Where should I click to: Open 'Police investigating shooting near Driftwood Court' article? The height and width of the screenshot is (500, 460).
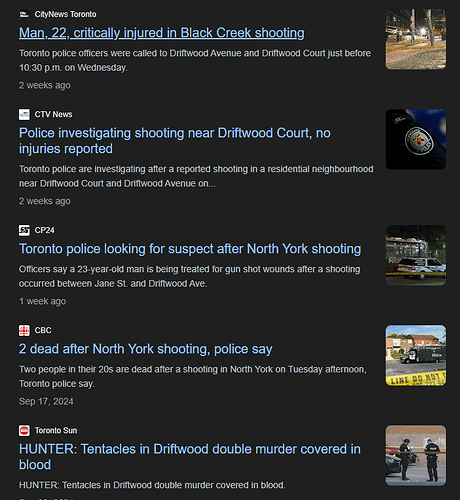175,141
